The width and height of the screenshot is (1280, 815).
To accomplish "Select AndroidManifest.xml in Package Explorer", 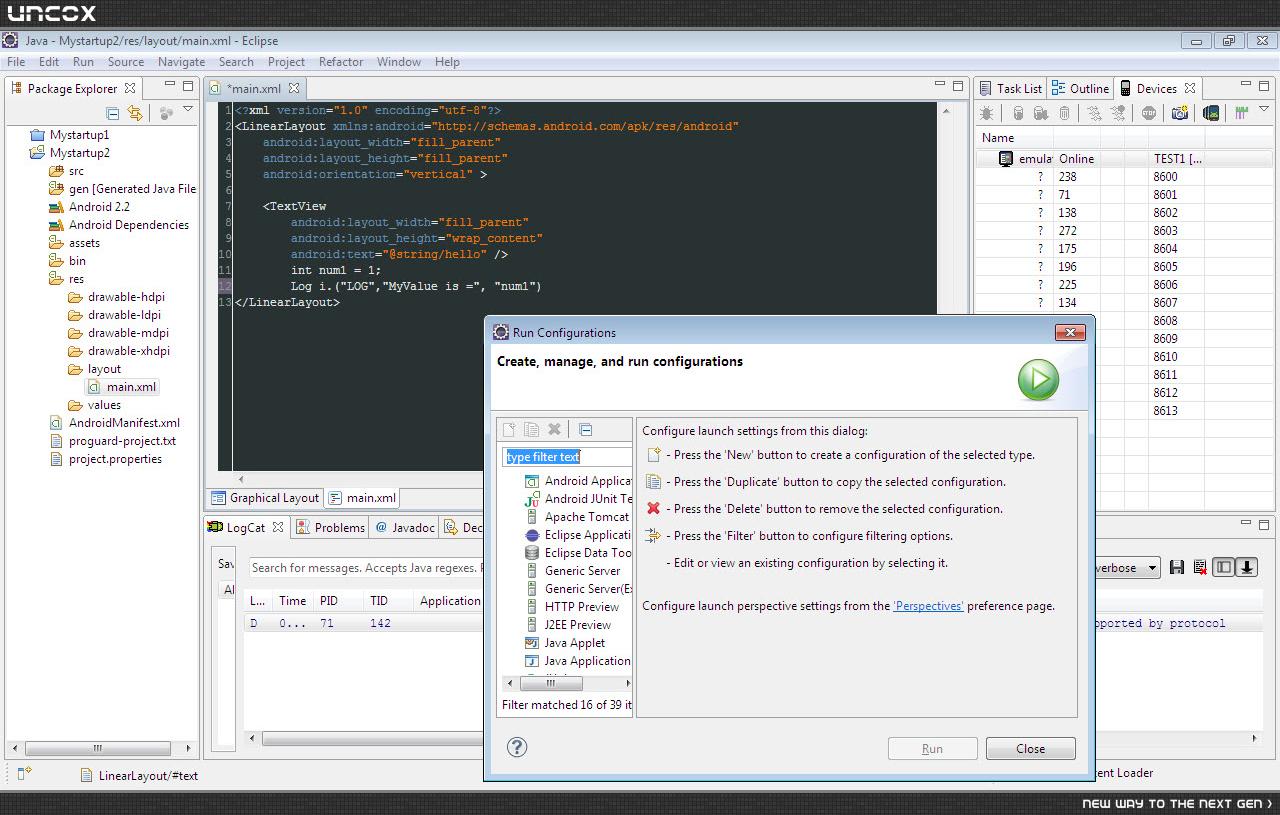I will tap(115, 422).
